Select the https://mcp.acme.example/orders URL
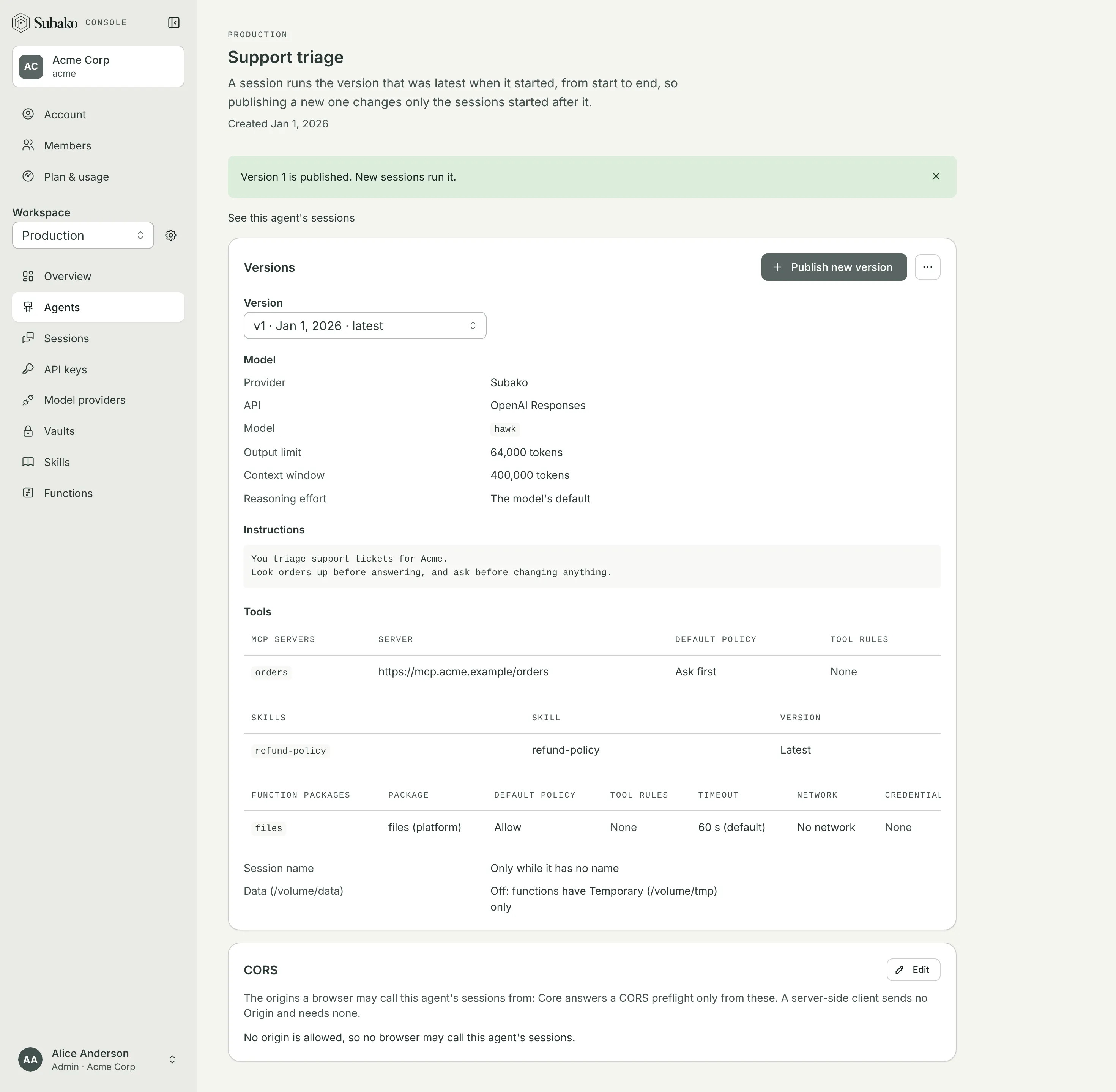The height and width of the screenshot is (1092, 1116). coord(463,672)
